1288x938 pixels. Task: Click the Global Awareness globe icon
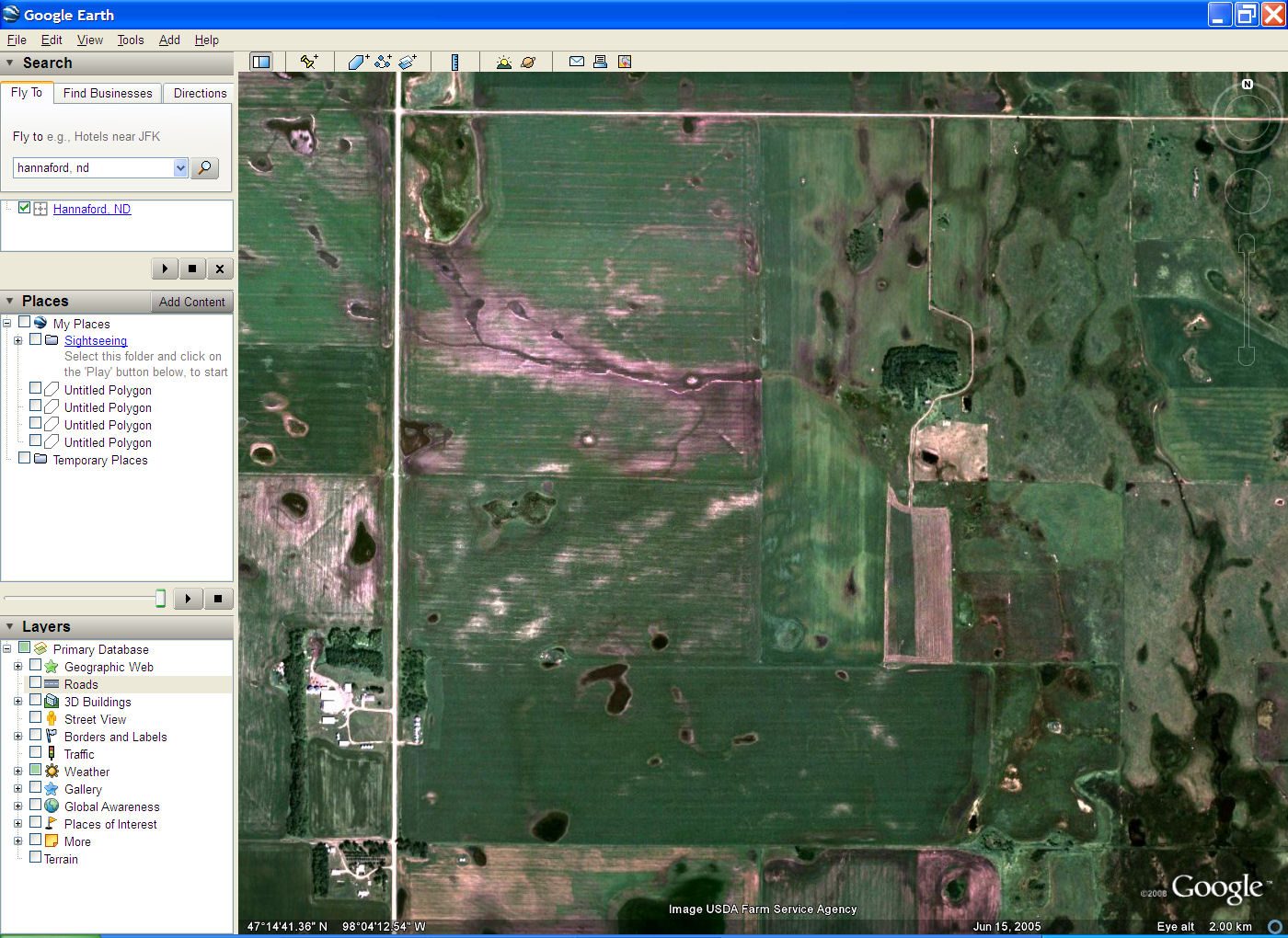coord(52,806)
